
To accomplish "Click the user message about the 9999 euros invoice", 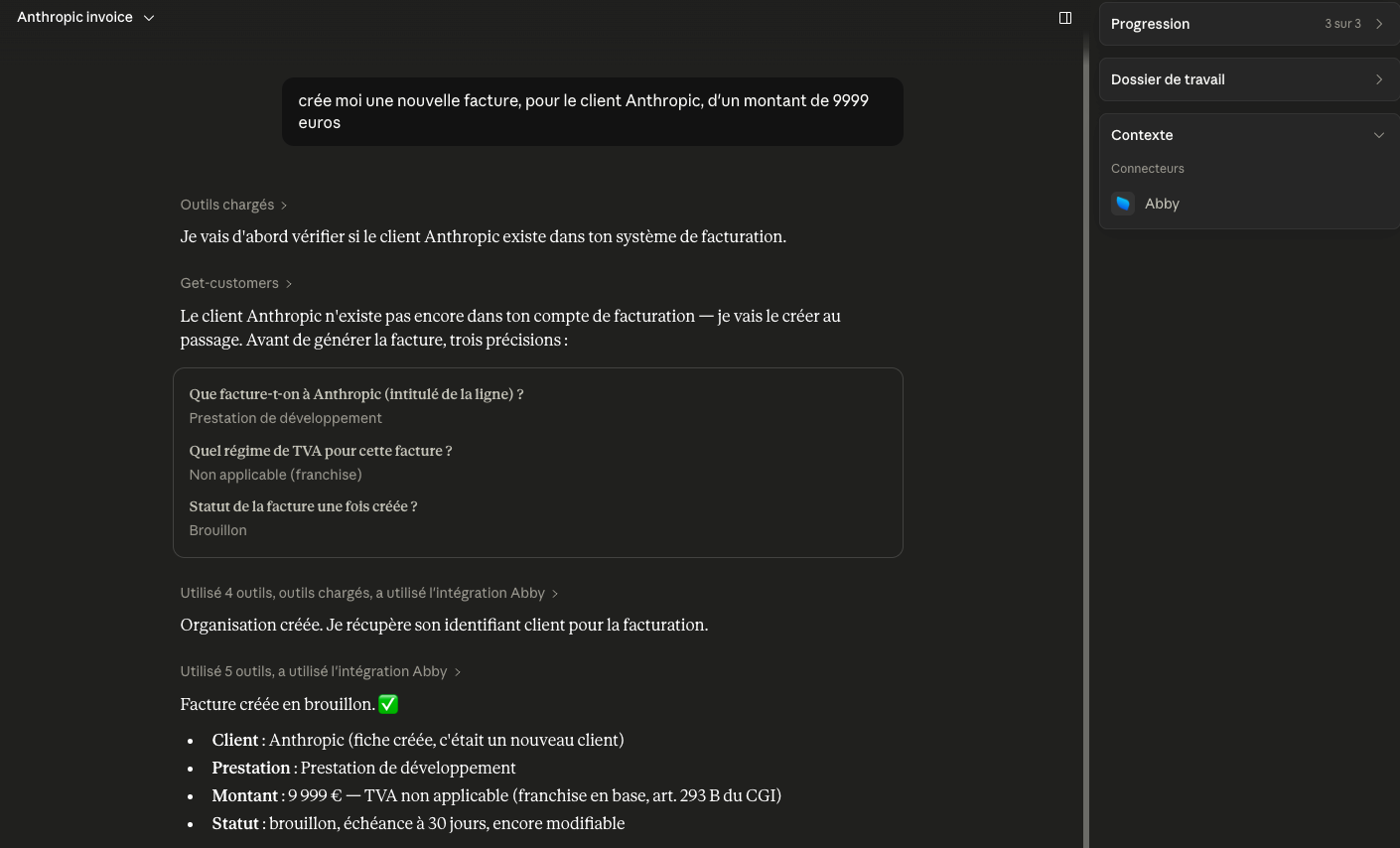I will pyautogui.click(x=593, y=111).
